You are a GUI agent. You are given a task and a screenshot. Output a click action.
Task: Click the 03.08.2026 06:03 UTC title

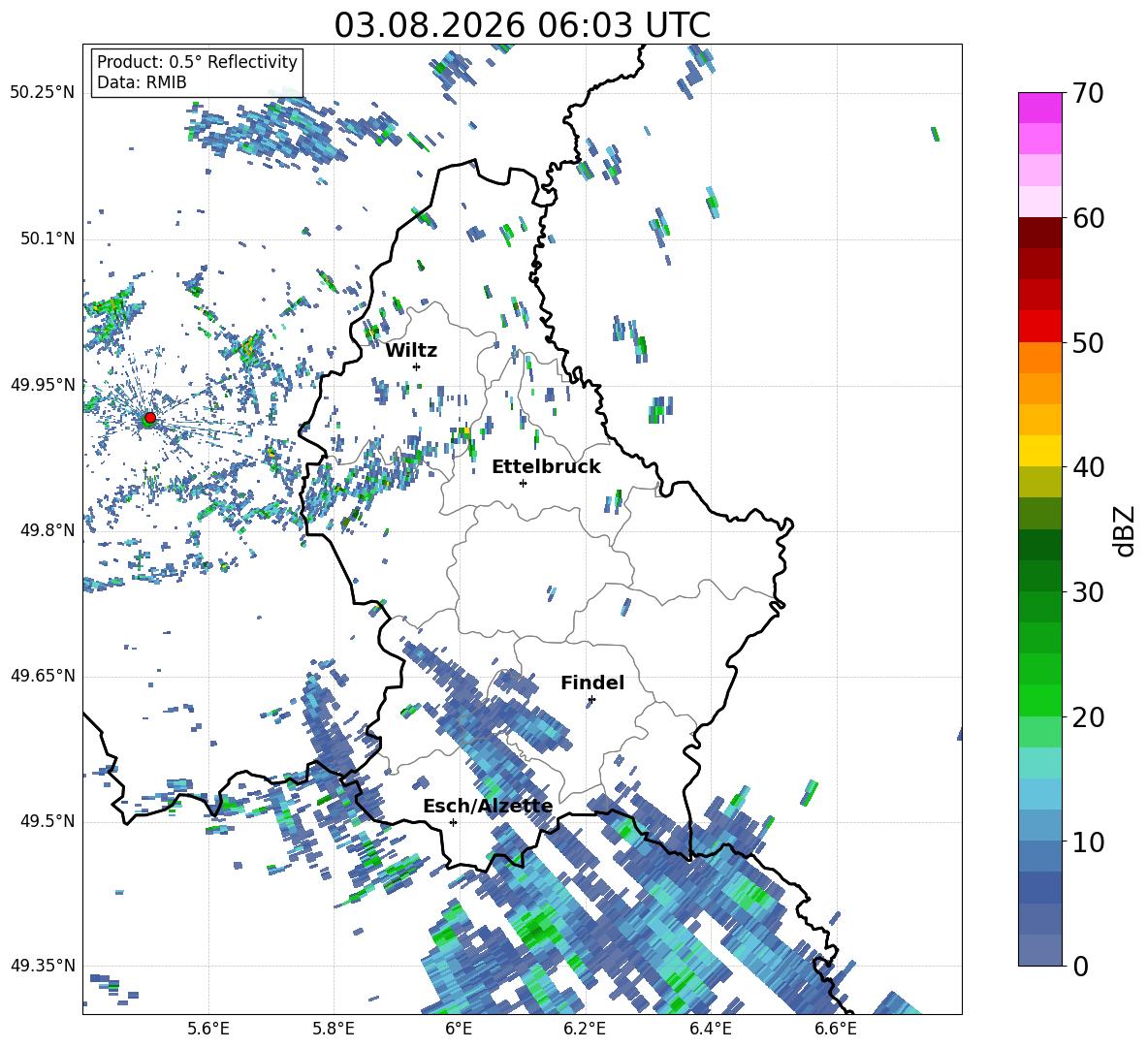click(x=522, y=25)
